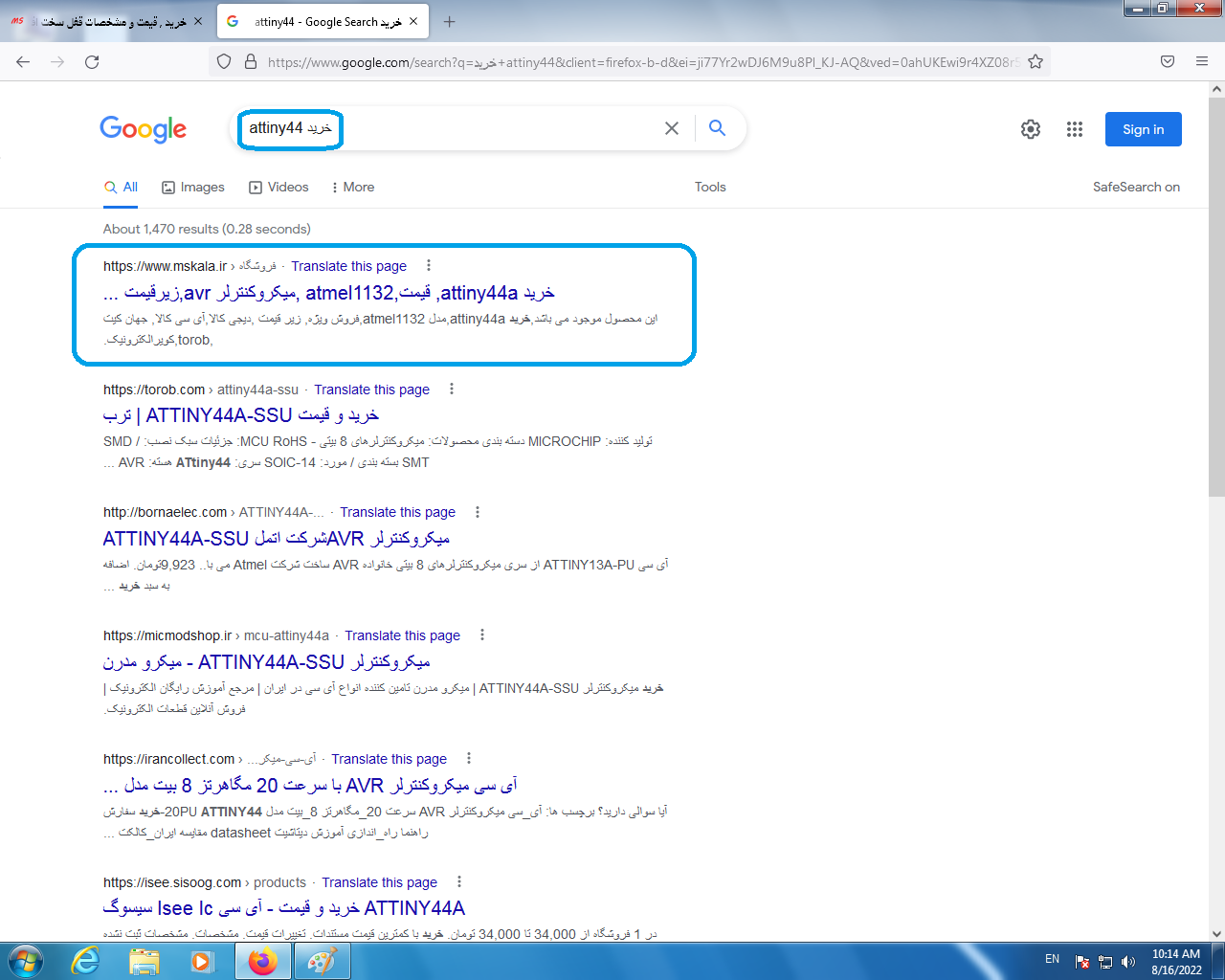Viewport: 1225px width, 980px height.
Task: Switch to Firefox in the taskbar
Action: [x=262, y=961]
